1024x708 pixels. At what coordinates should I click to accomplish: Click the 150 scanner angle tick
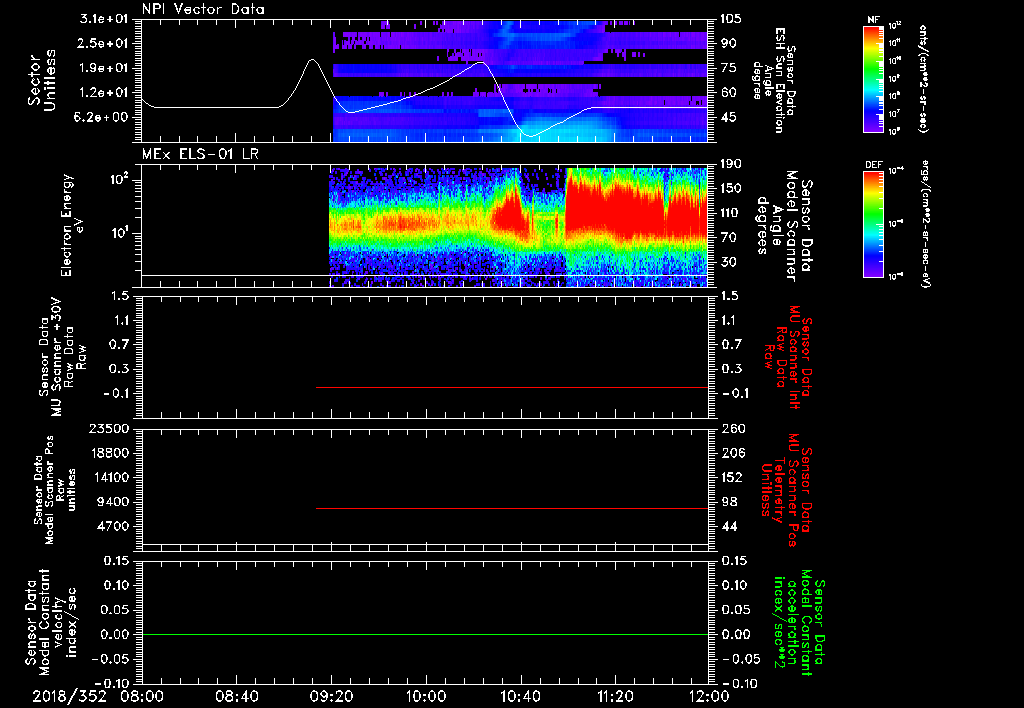point(731,189)
